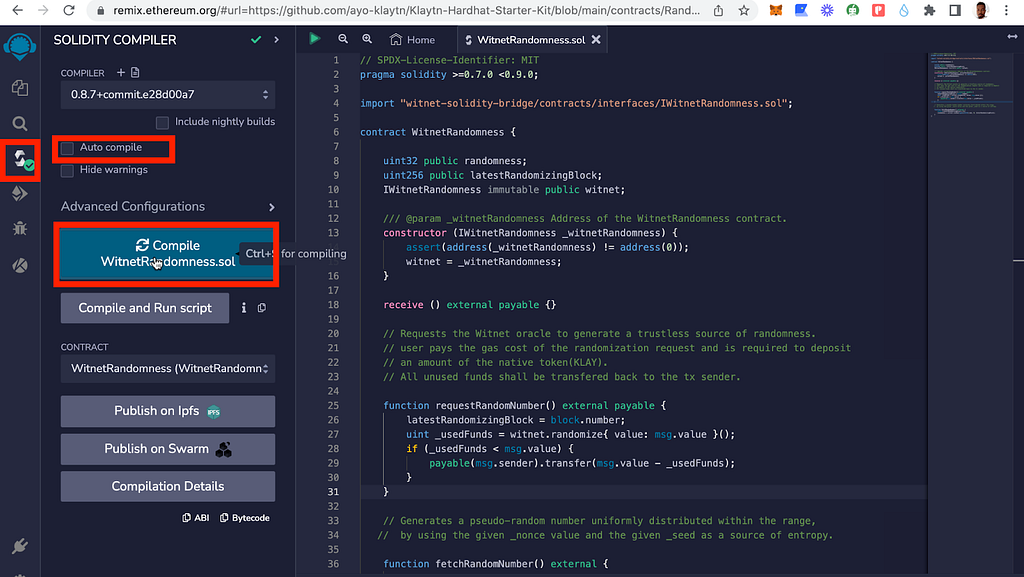Screen dimensions: 1024x577
Task: Copy Bytecode to clipboard
Action: pos(245,518)
